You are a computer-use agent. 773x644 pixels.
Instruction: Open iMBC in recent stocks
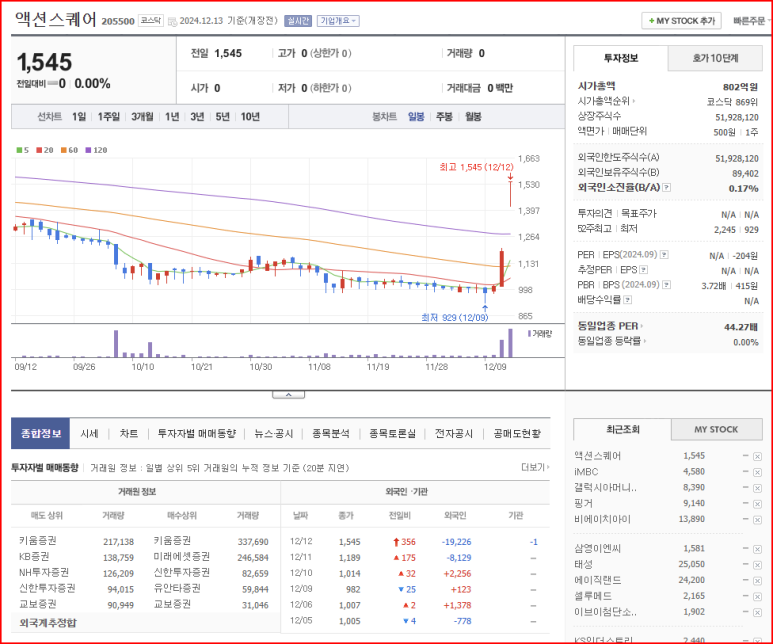click(x=586, y=472)
